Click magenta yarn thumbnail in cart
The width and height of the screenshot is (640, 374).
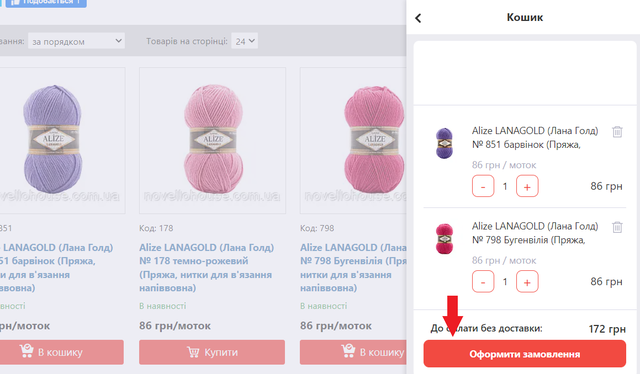444,239
